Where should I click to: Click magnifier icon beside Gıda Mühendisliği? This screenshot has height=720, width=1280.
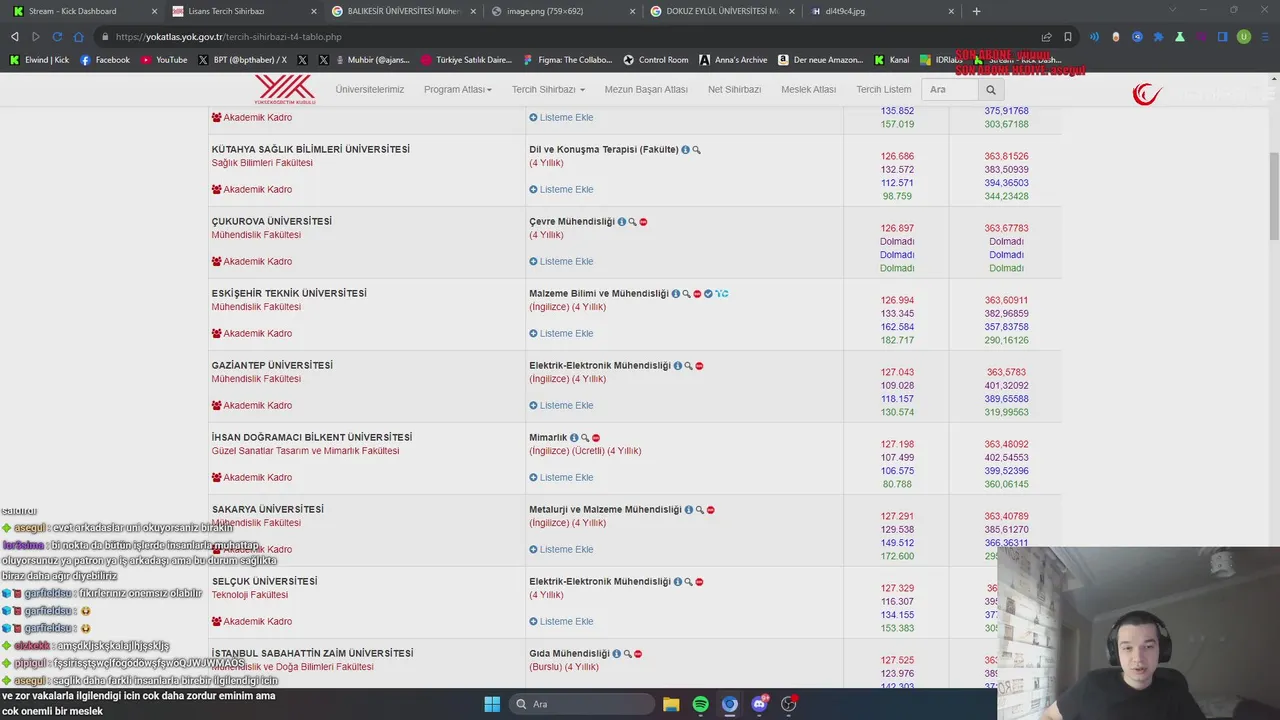pos(627,654)
